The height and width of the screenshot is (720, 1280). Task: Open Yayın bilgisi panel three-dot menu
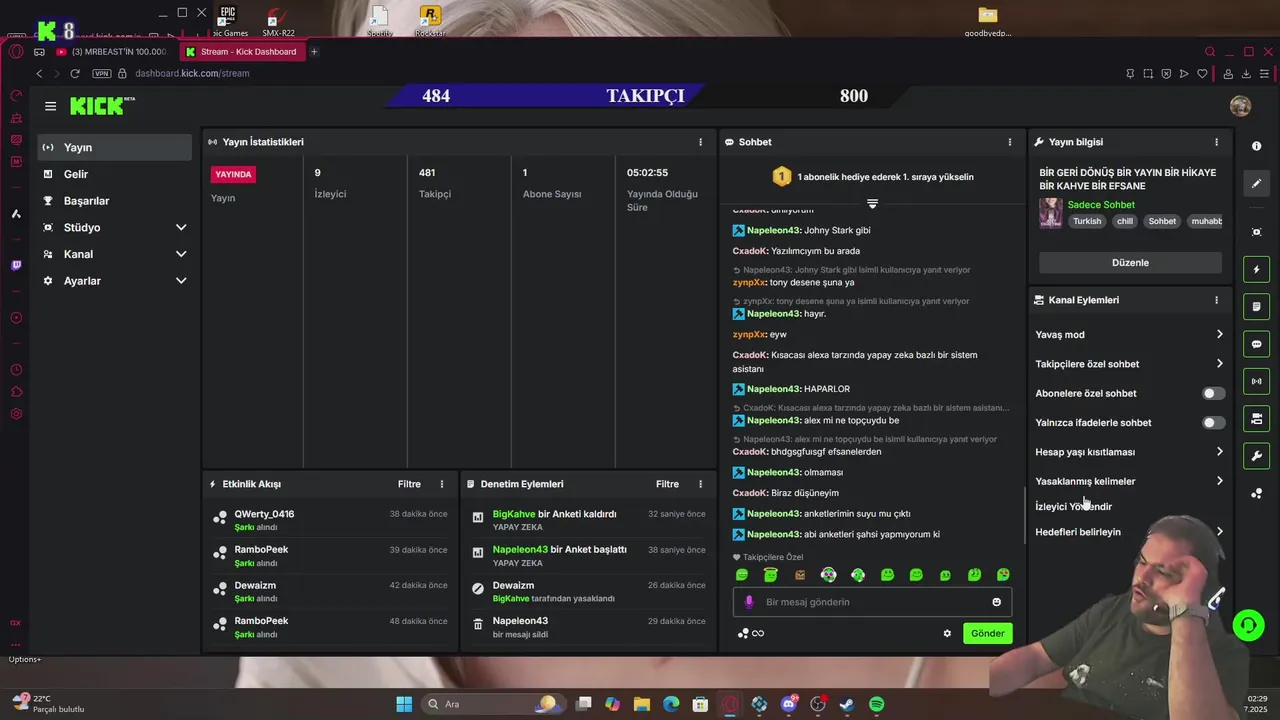click(x=1216, y=142)
